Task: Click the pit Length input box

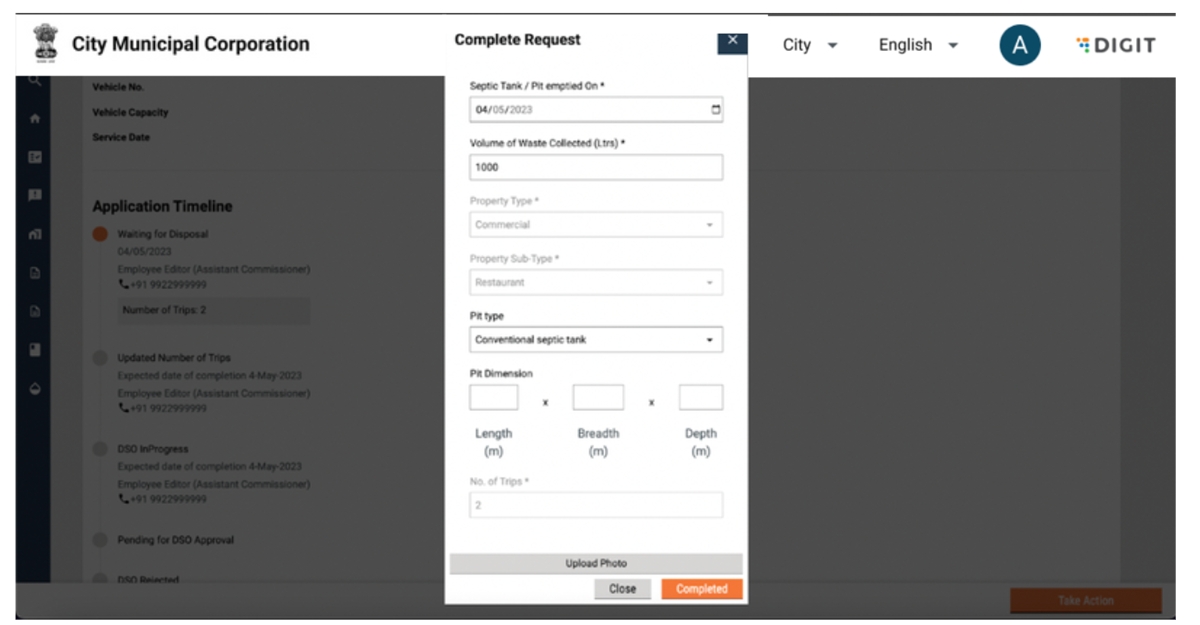Action: [494, 398]
